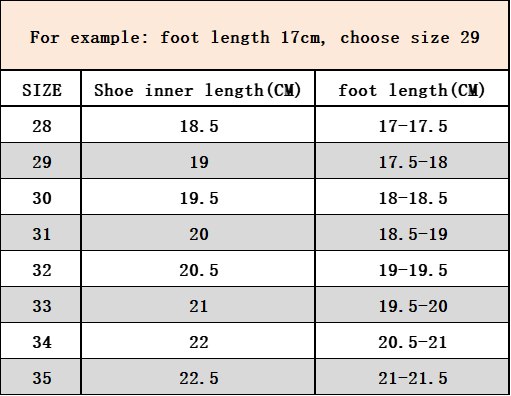
Task: Click the size 31 cell
Action: point(41,233)
